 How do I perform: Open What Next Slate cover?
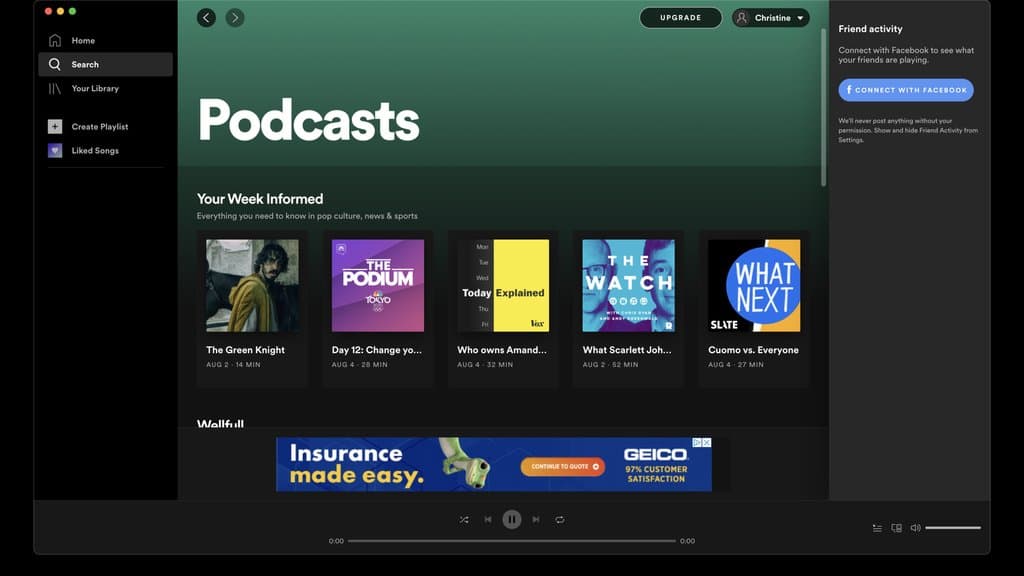(754, 285)
